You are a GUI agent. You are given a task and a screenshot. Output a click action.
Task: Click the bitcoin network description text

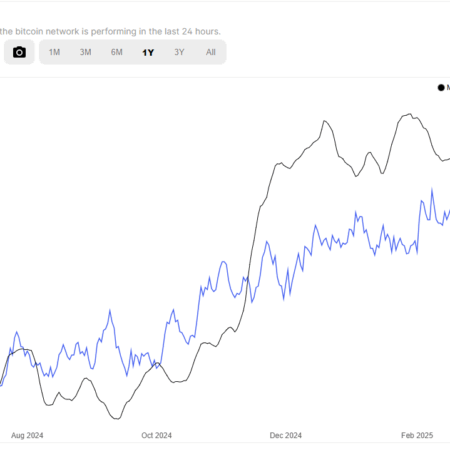click(110, 31)
